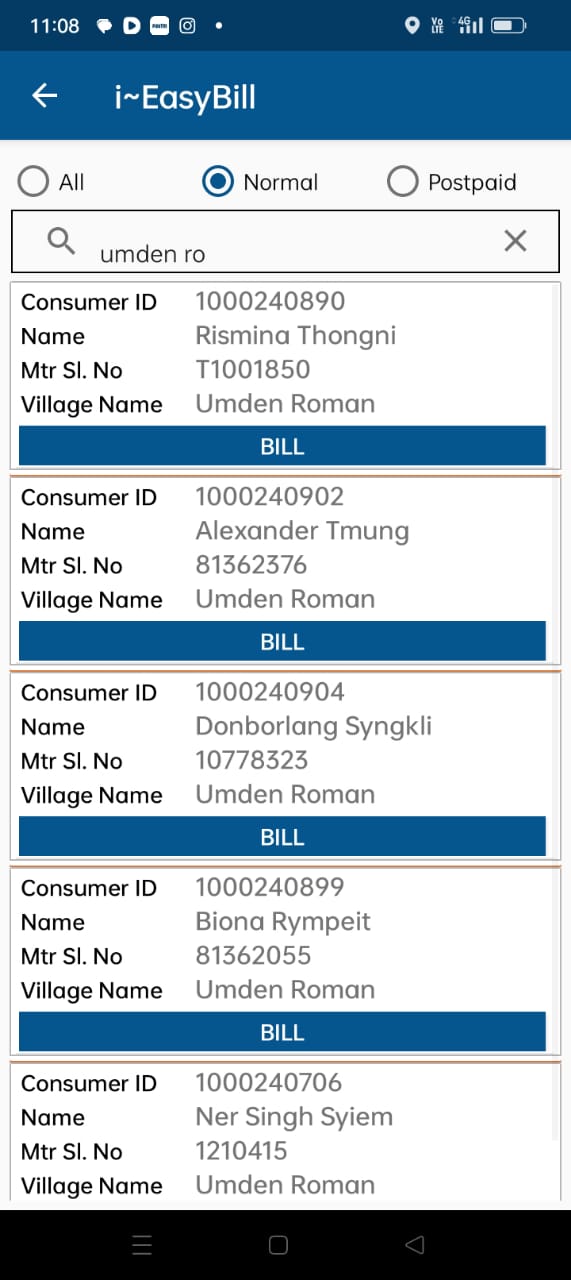Tap the Android back triangle navigation icon
This screenshot has height=1280, width=571.
tap(415, 1245)
